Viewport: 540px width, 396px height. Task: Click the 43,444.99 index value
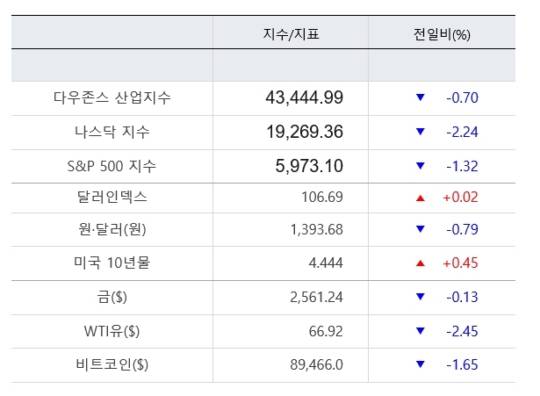click(x=304, y=97)
